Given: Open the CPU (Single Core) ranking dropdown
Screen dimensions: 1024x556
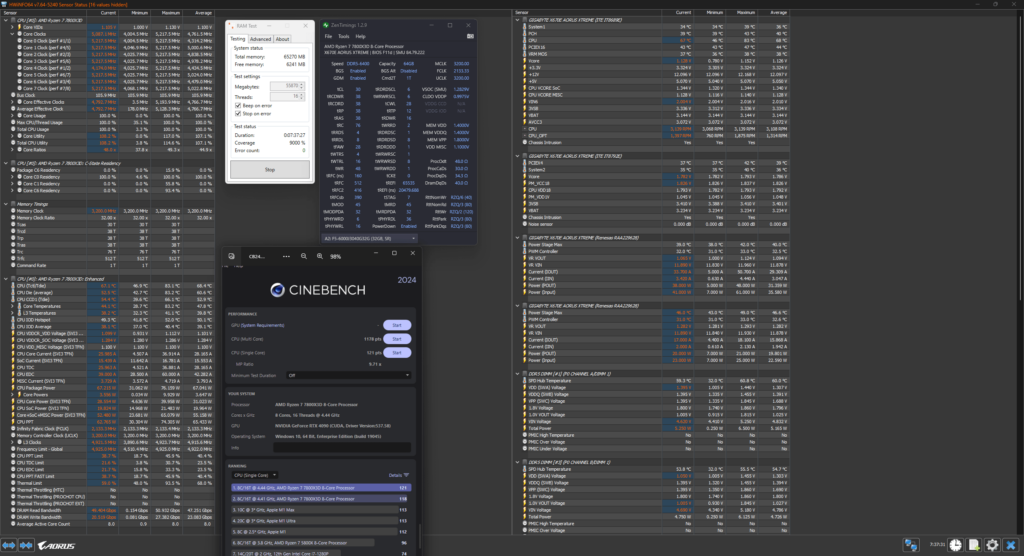Looking at the screenshot, I should [x=255, y=475].
